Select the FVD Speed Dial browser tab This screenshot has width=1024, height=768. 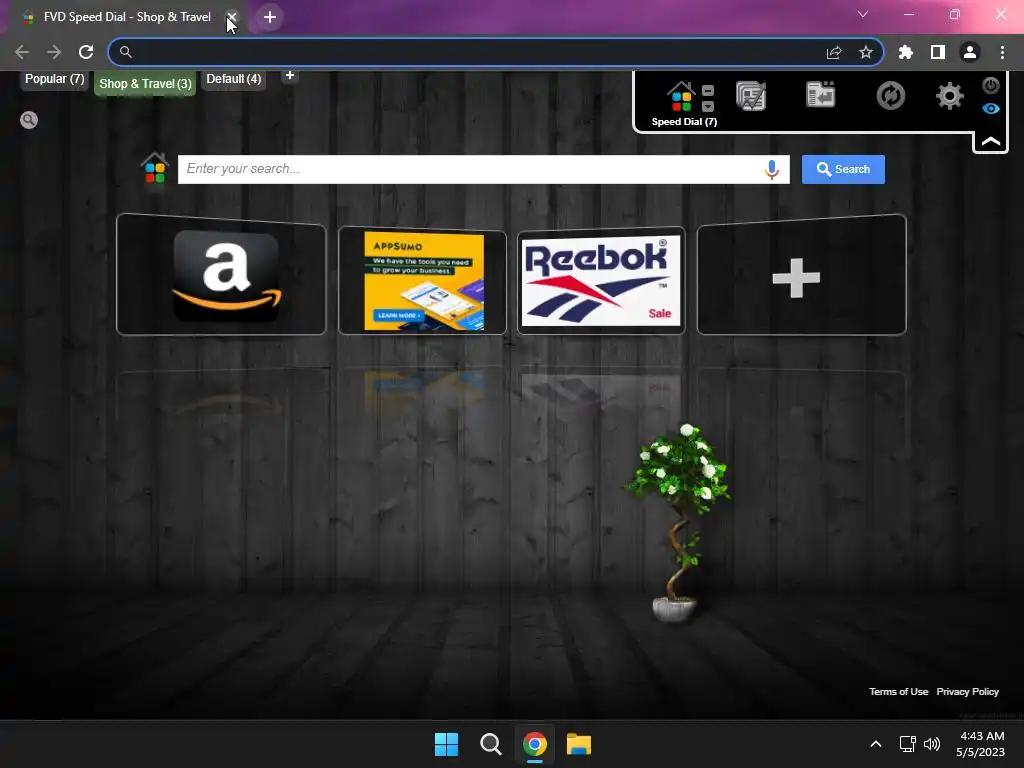(x=124, y=17)
